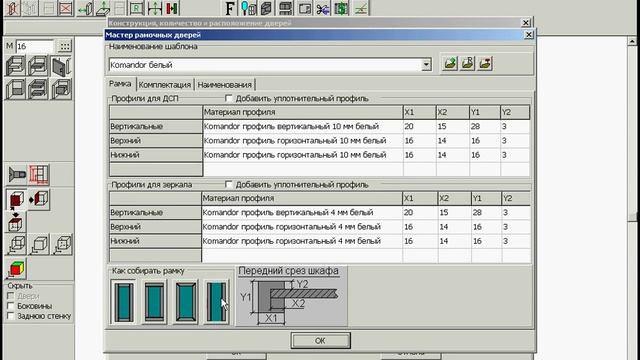Click X2 value 15 in ДСП vertical row
Viewport: 640px width, 360px height.
452,127
